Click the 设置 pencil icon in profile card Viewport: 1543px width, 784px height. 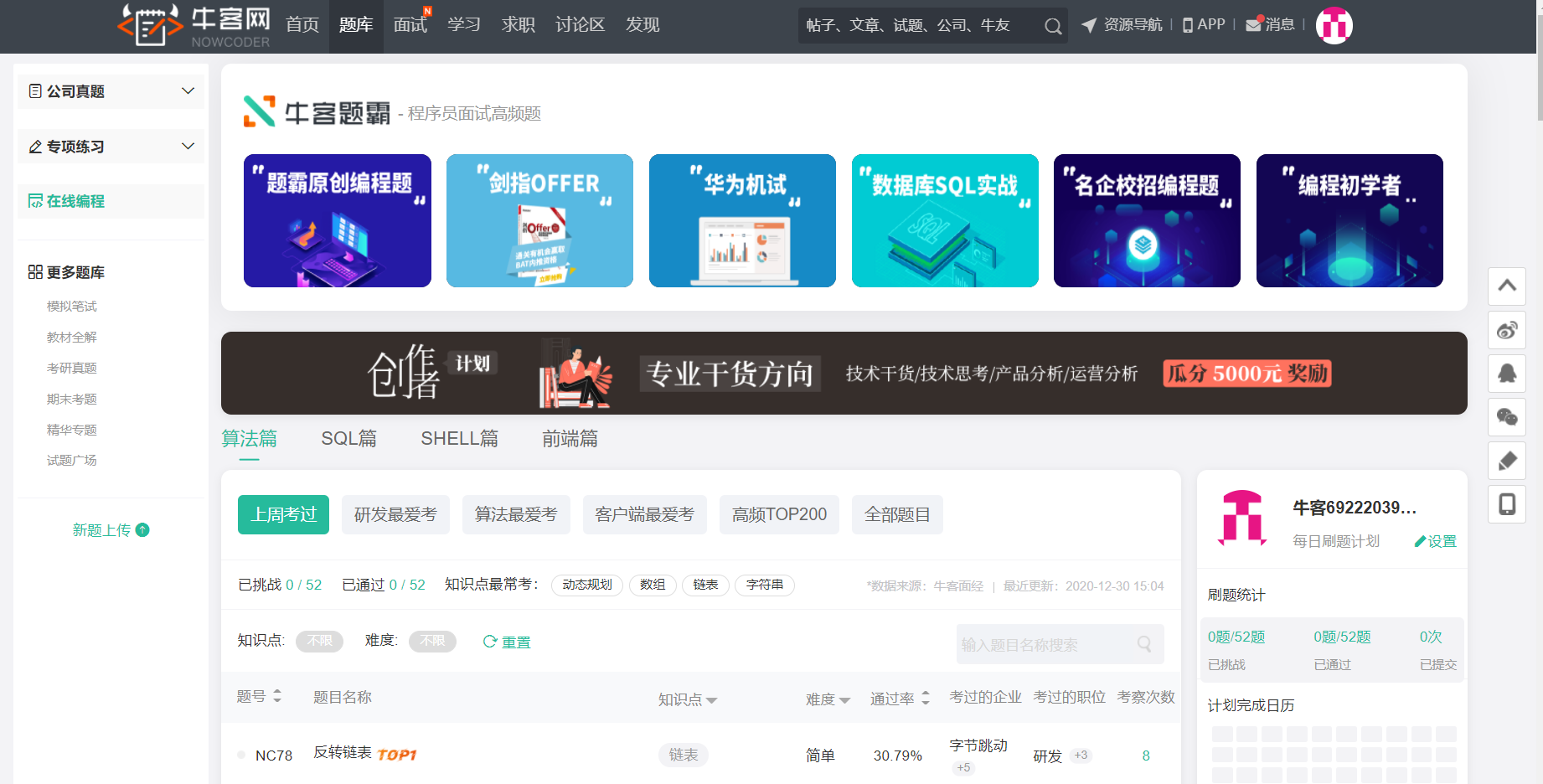pyautogui.click(x=1420, y=541)
